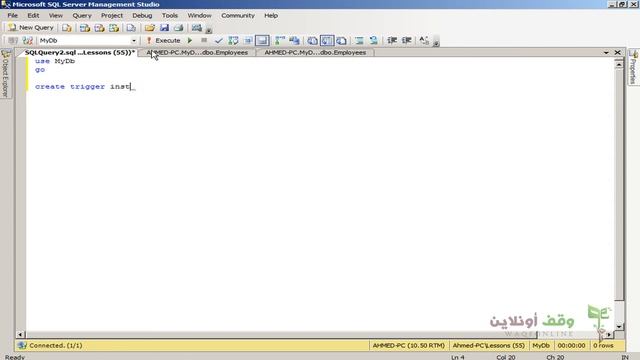Start a SQL Server Compact query
Viewport: 640px width, 360px height.
coord(131,28)
